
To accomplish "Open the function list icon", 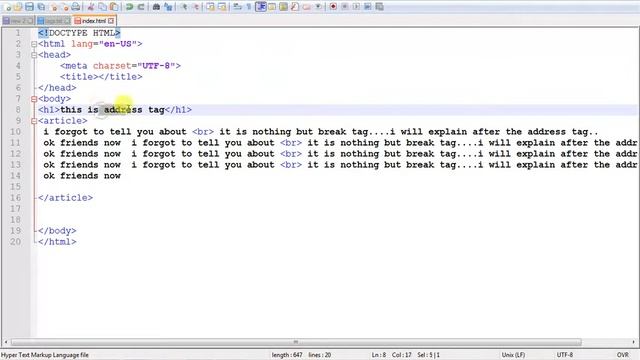I will click(x=295, y=7).
